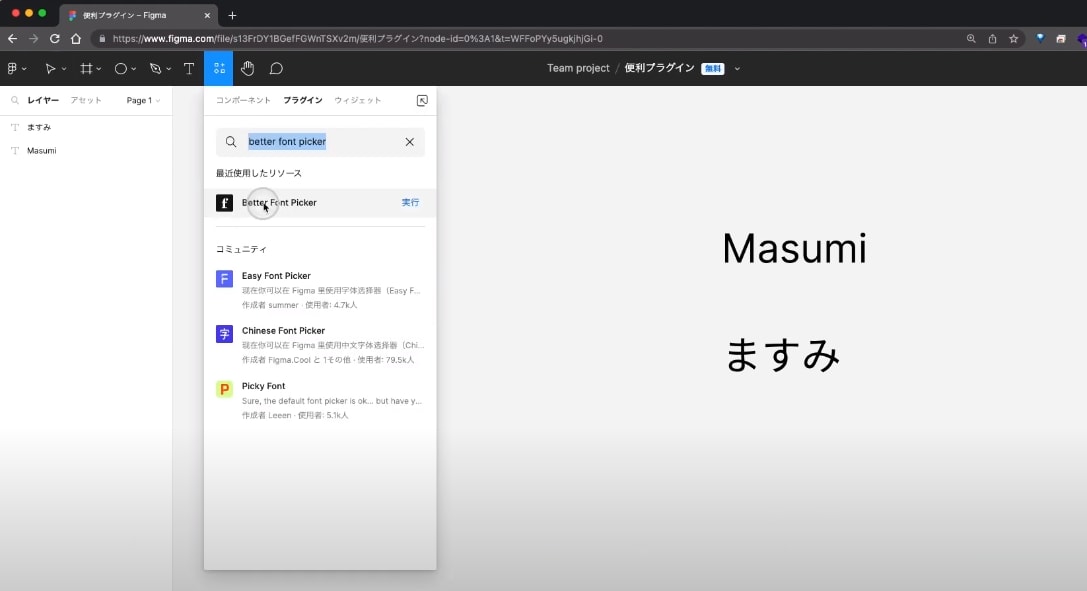The width and height of the screenshot is (1087, 591).
Task: Pop out the resources panel icon
Action: pos(422,100)
